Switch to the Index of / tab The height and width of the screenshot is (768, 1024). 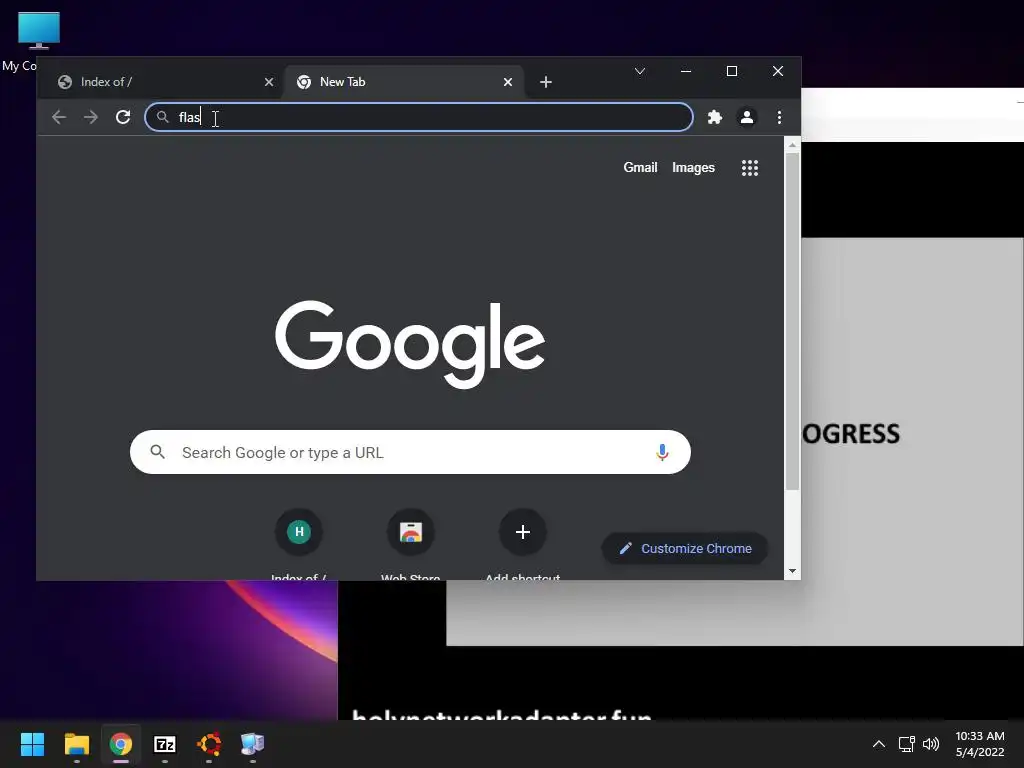[x=165, y=82]
